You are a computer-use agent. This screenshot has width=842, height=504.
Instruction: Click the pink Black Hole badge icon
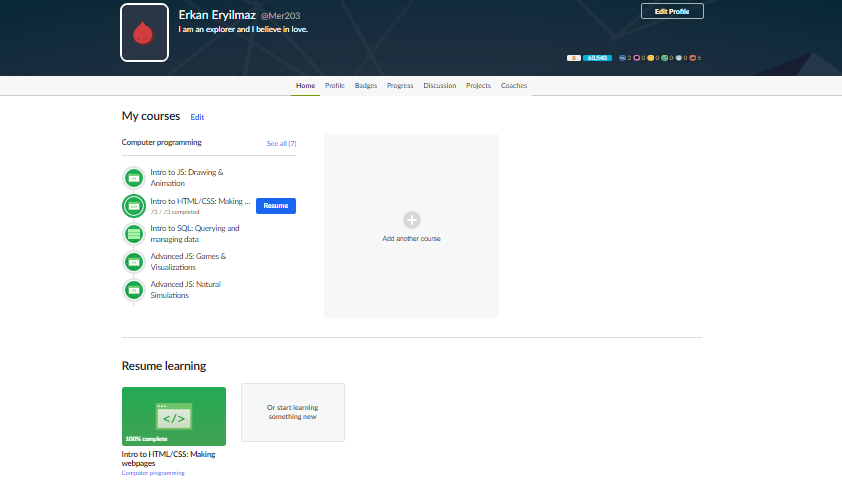[x=636, y=58]
